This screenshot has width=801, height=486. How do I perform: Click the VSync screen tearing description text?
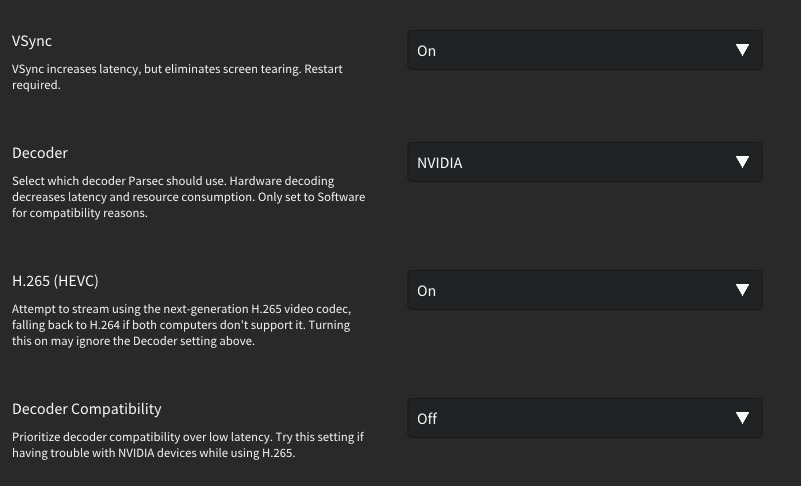coord(177,77)
